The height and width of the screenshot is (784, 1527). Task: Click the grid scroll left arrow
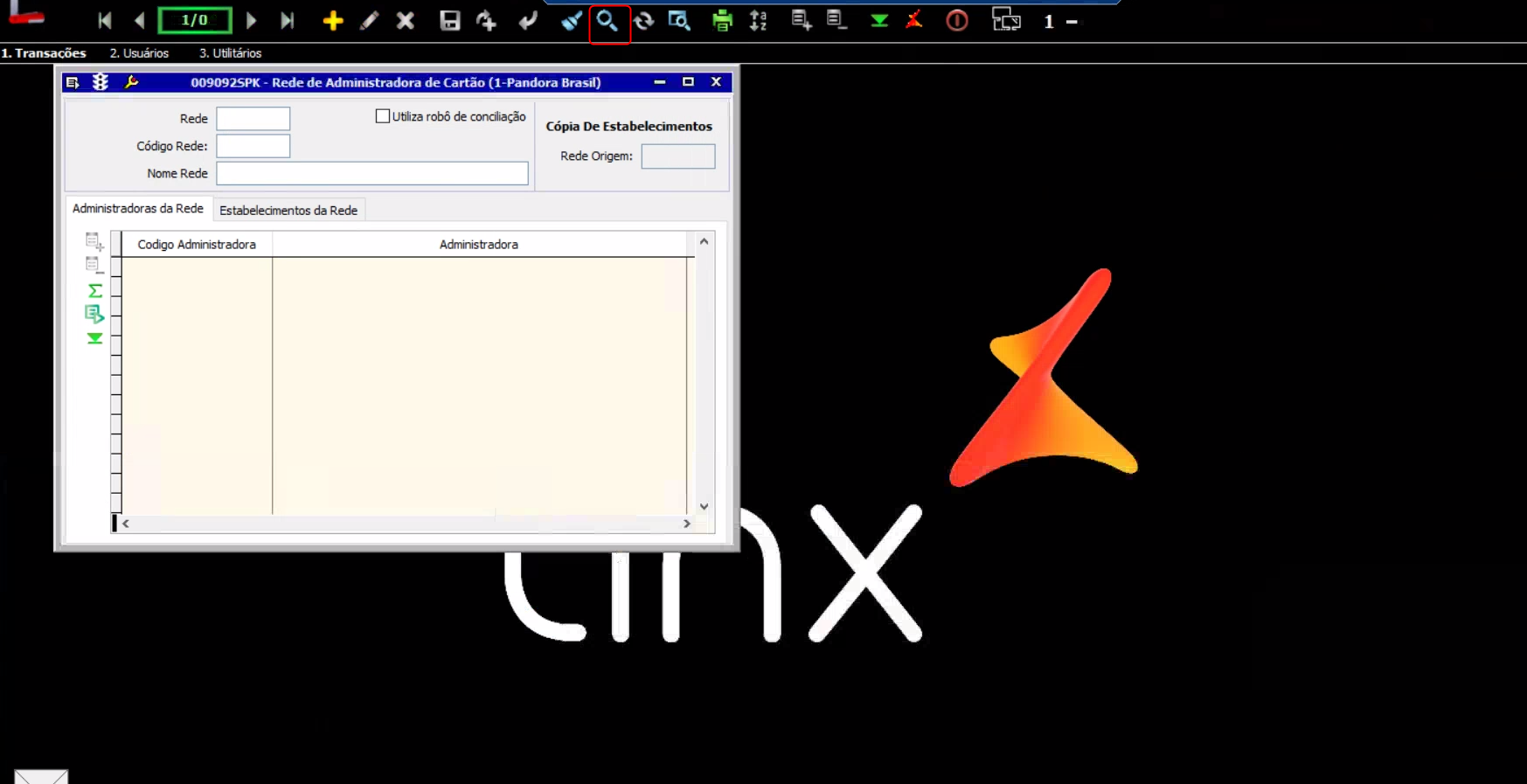[x=126, y=524]
